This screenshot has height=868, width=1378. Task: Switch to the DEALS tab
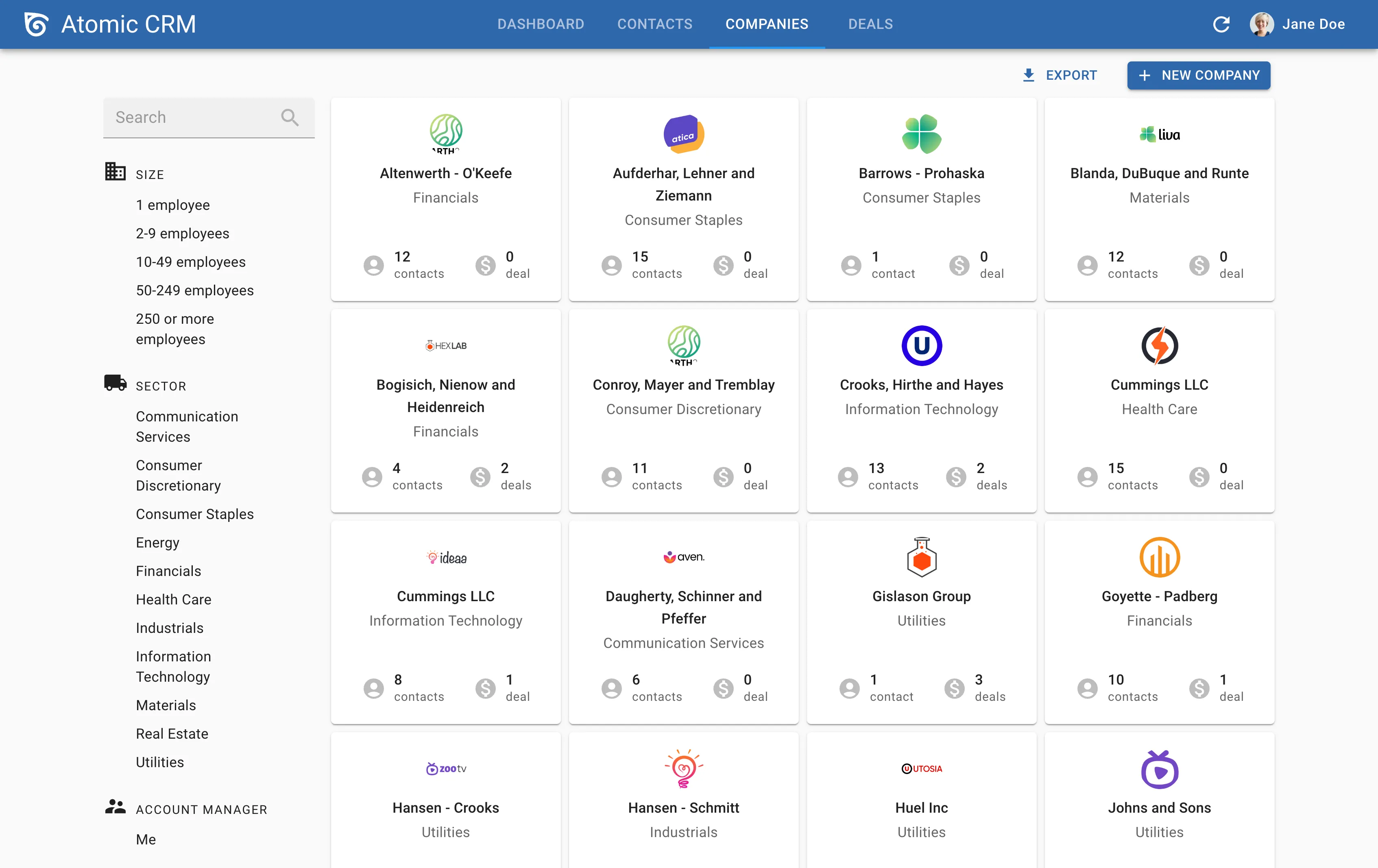(870, 24)
